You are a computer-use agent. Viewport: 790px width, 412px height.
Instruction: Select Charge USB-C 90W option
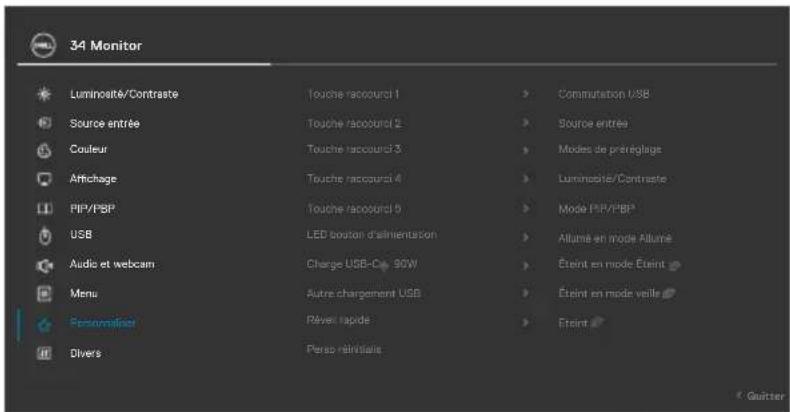tap(362, 264)
